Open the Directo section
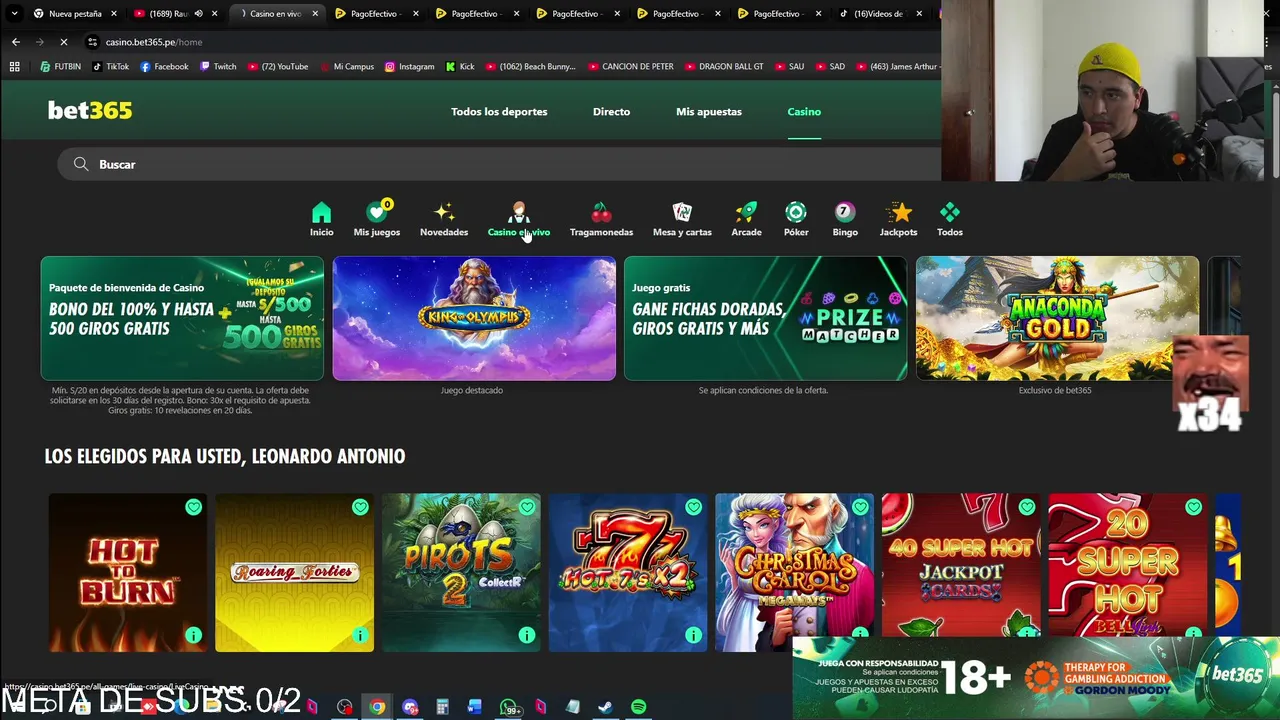Screen dimensions: 1280x720 pos(611,111)
